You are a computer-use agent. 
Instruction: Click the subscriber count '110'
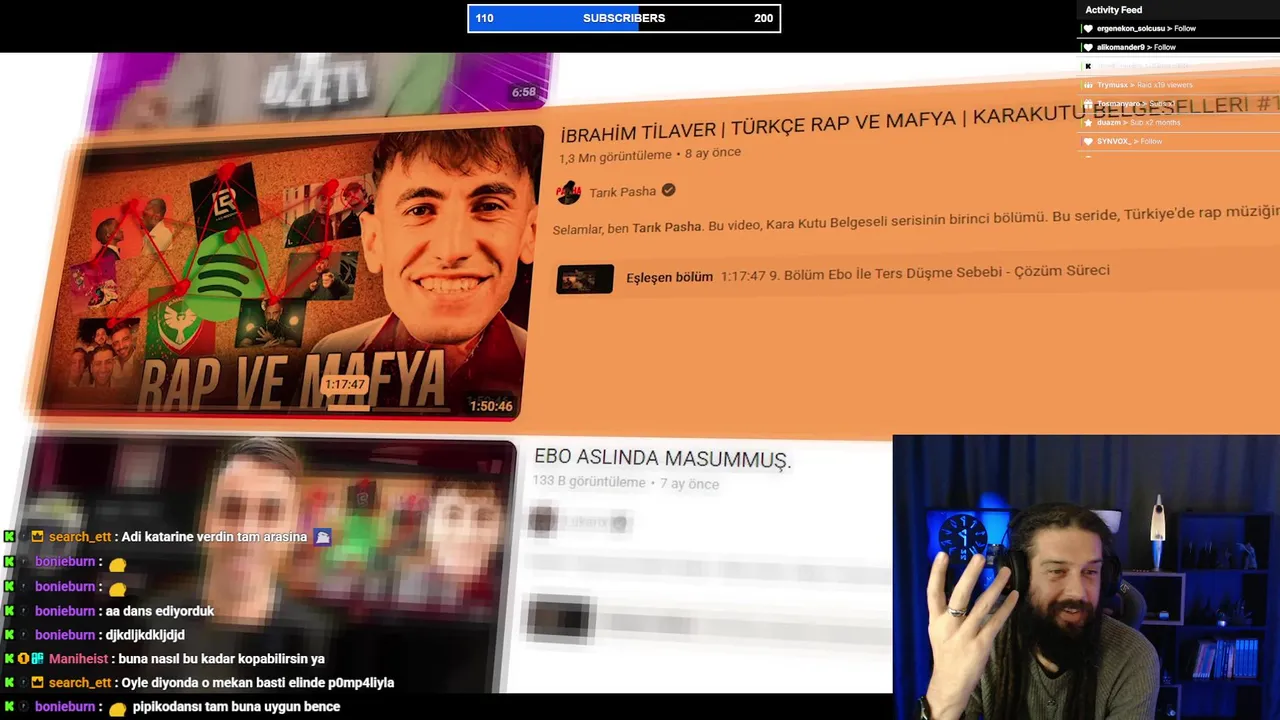(x=484, y=18)
